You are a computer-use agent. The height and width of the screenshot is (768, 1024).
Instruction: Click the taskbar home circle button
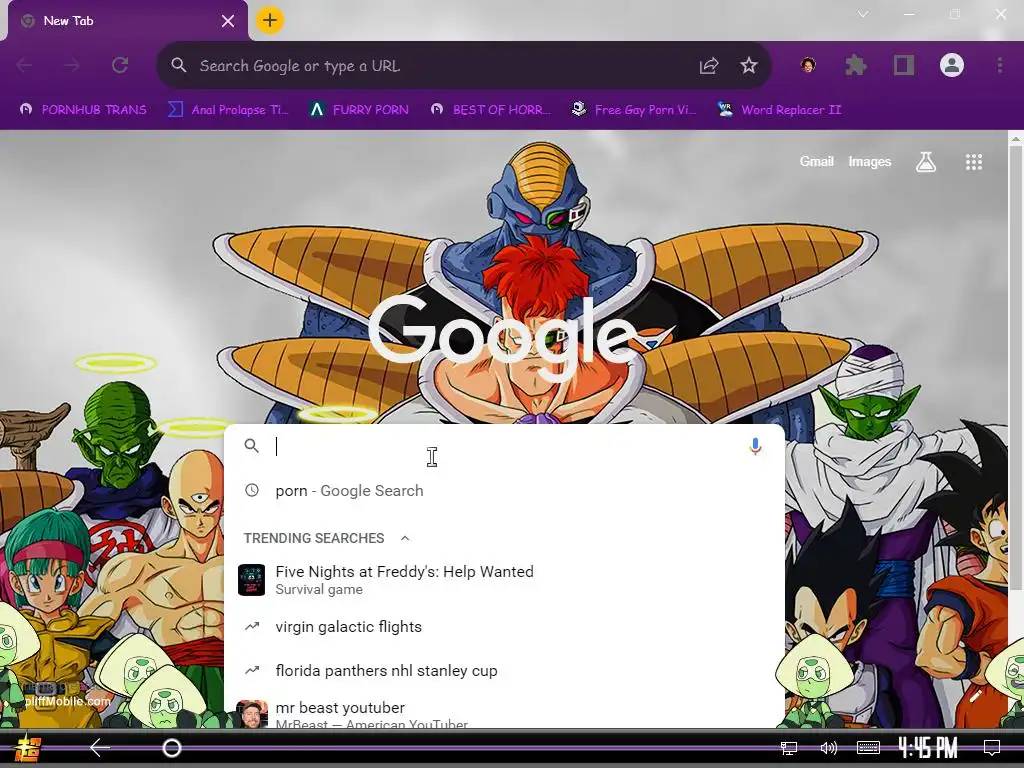(x=172, y=748)
